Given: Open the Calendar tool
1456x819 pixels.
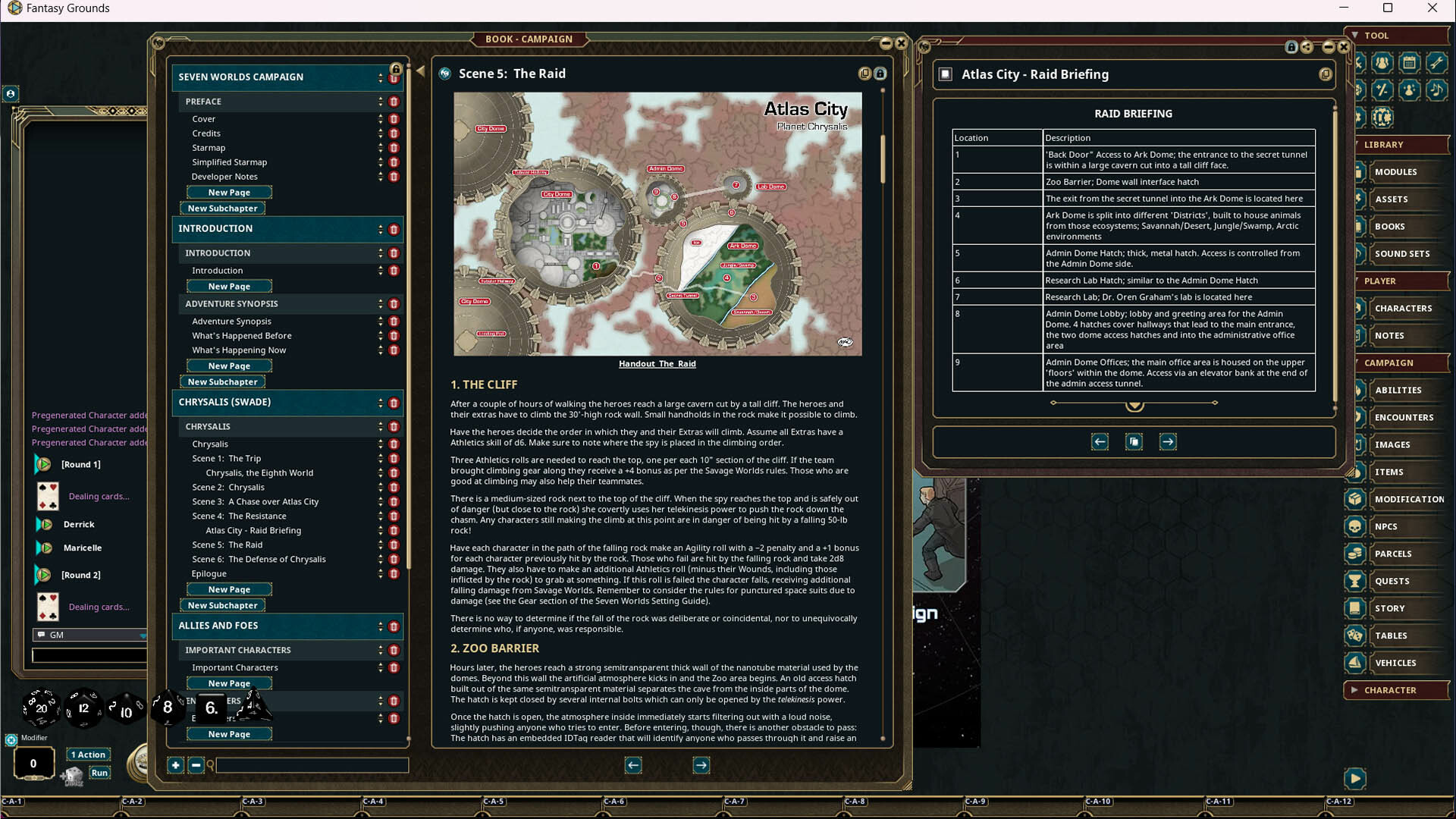Looking at the screenshot, I should [x=1410, y=63].
